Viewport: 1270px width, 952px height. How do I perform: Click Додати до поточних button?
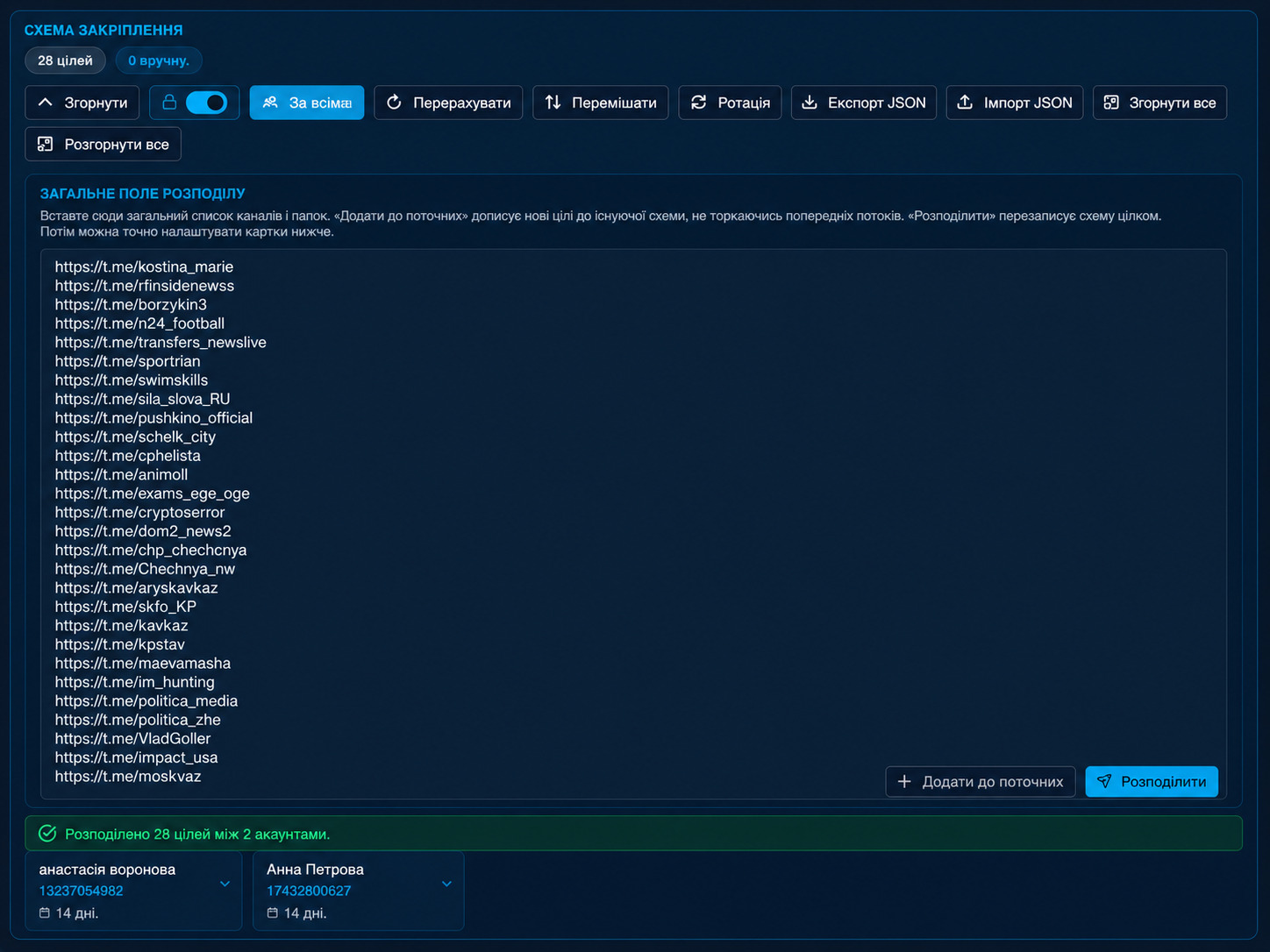pyautogui.click(x=981, y=782)
